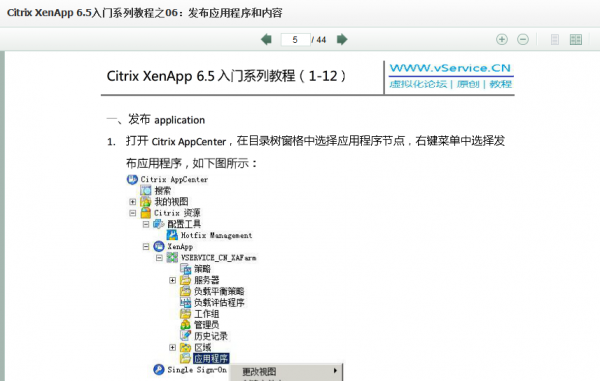Switch to single page view icon
The height and width of the screenshot is (381, 600).
click(x=554, y=39)
